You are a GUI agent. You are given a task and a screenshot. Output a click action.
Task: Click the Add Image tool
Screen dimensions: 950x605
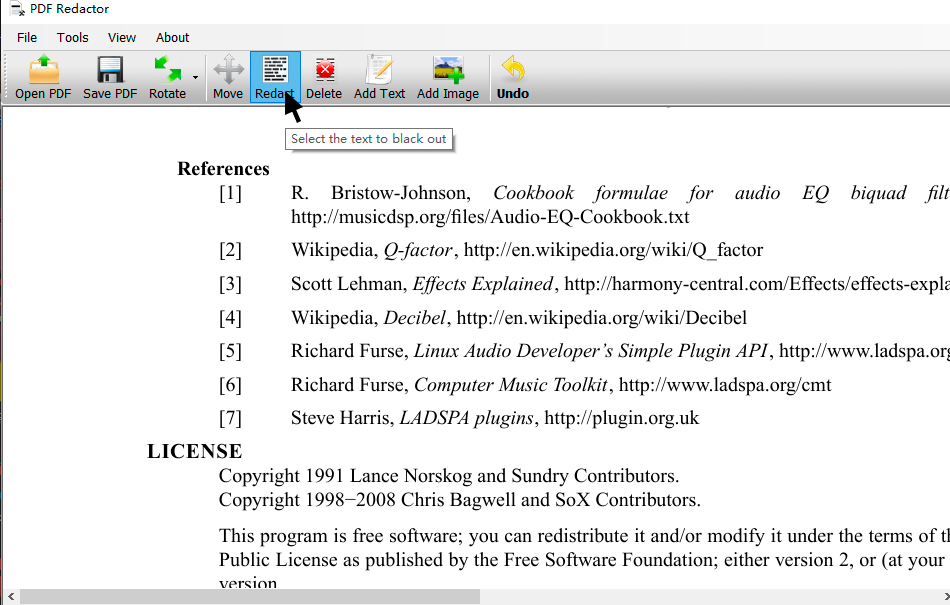448,77
